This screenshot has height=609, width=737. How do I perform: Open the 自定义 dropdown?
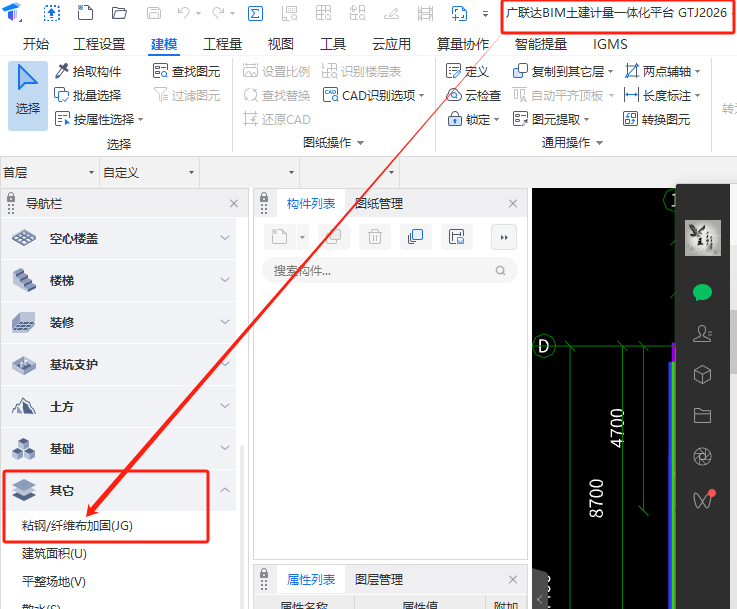coord(149,172)
